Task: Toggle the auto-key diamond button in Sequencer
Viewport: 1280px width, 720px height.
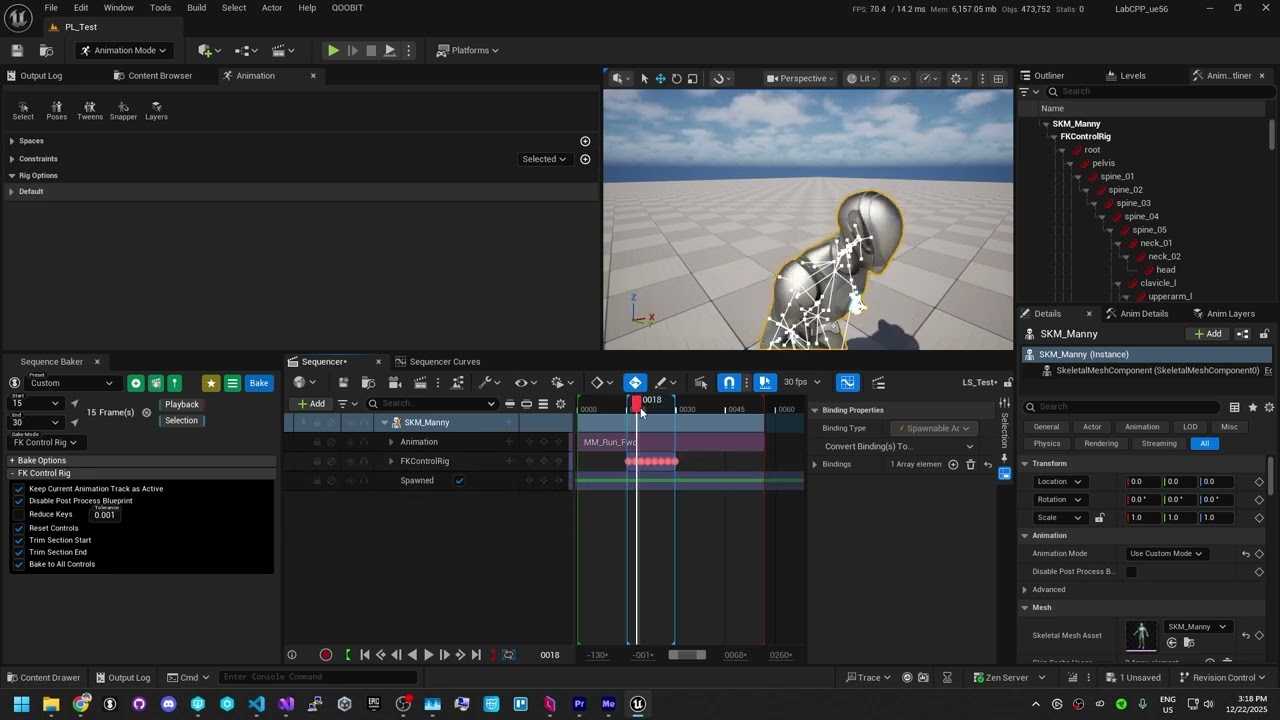Action: coord(635,382)
